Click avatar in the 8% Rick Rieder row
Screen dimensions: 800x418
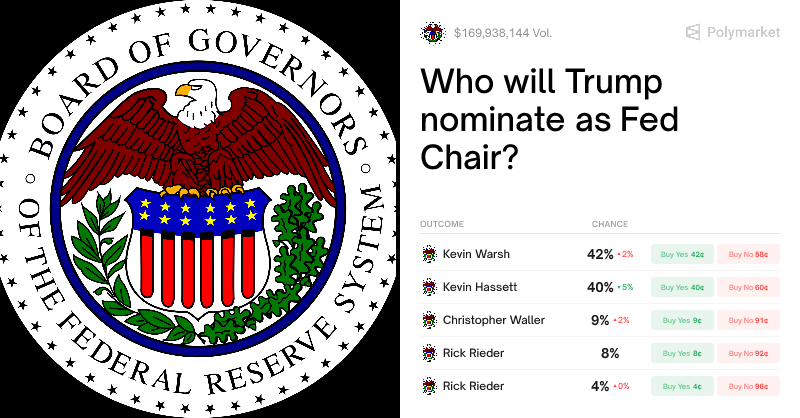click(430, 353)
